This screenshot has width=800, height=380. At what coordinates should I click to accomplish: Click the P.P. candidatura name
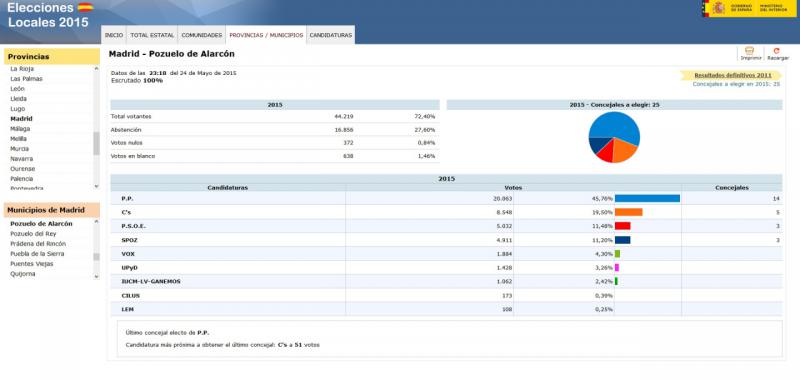tap(127, 198)
